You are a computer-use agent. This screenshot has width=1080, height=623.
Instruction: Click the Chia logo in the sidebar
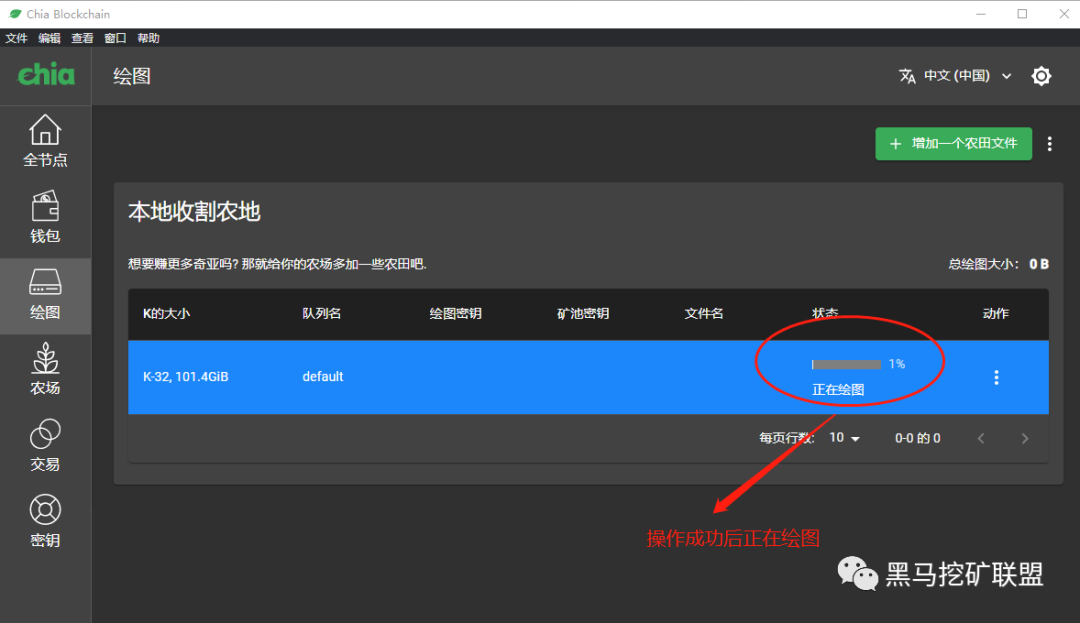(x=45, y=75)
